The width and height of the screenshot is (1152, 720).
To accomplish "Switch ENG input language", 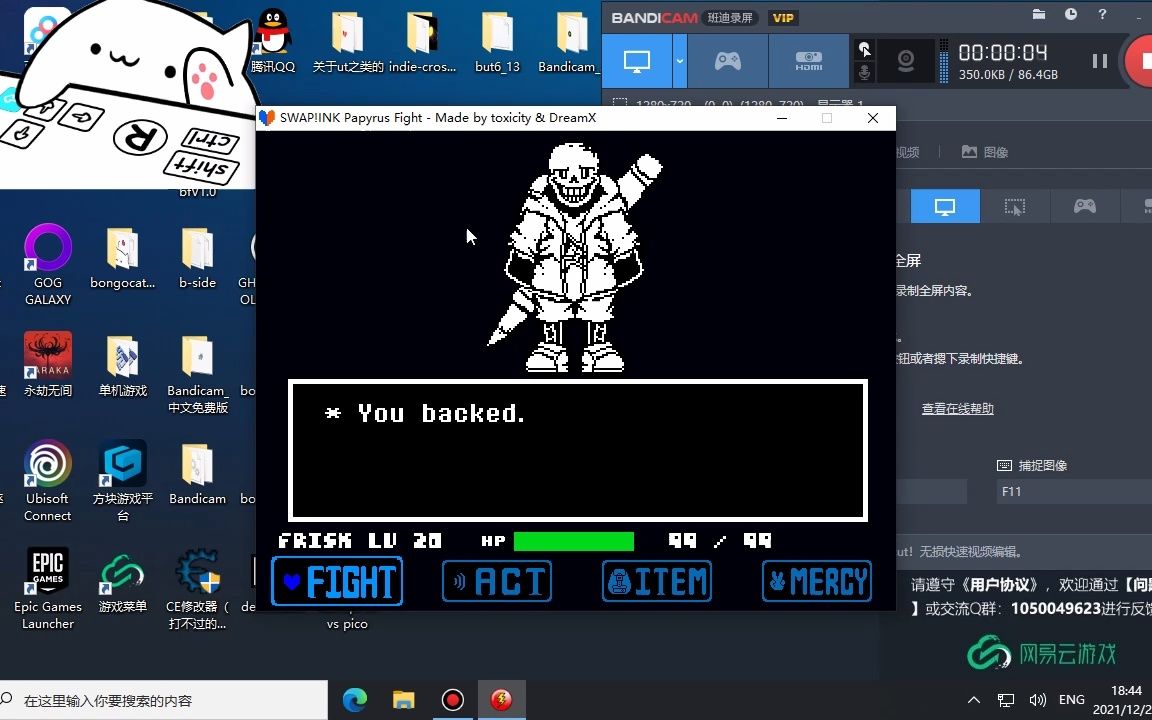I will point(1072,700).
